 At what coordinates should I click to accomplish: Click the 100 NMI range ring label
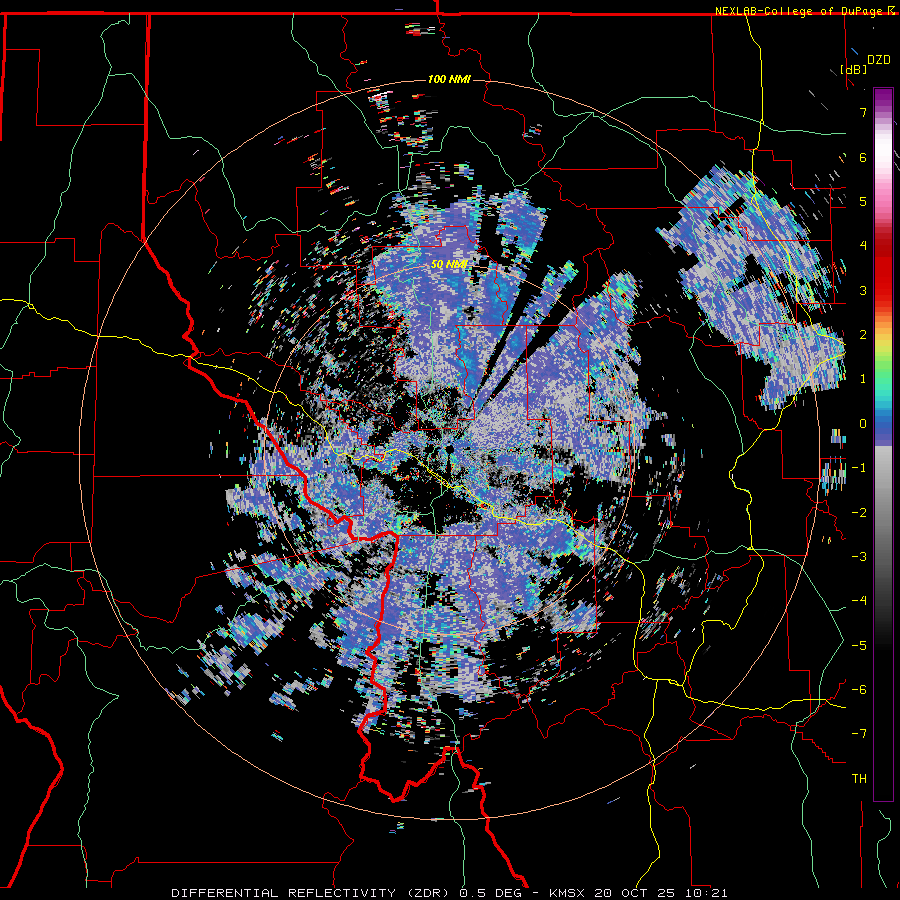[x=449, y=79]
